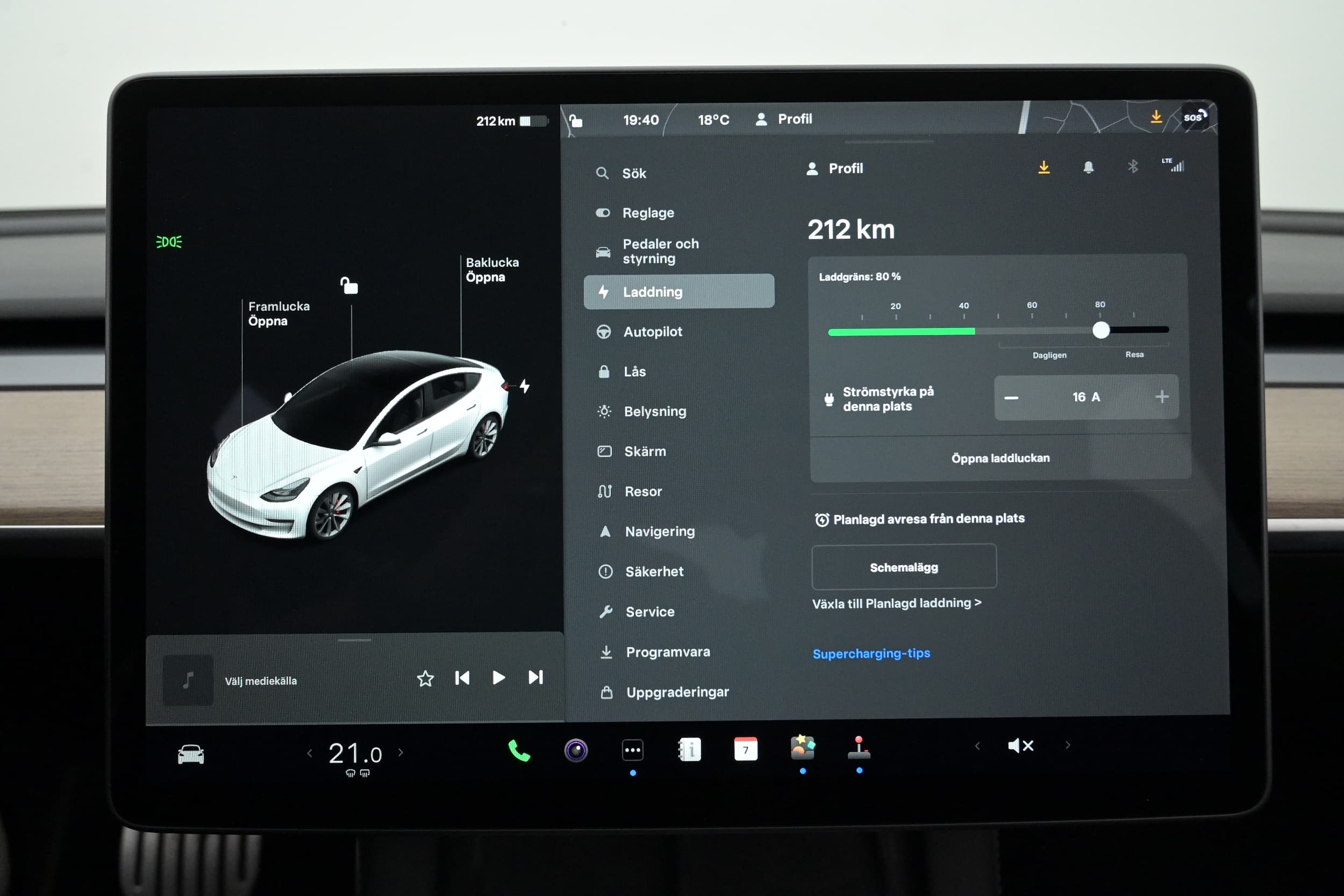Open Bluetooth settings icon
1344x896 pixels.
[1133, 166]
